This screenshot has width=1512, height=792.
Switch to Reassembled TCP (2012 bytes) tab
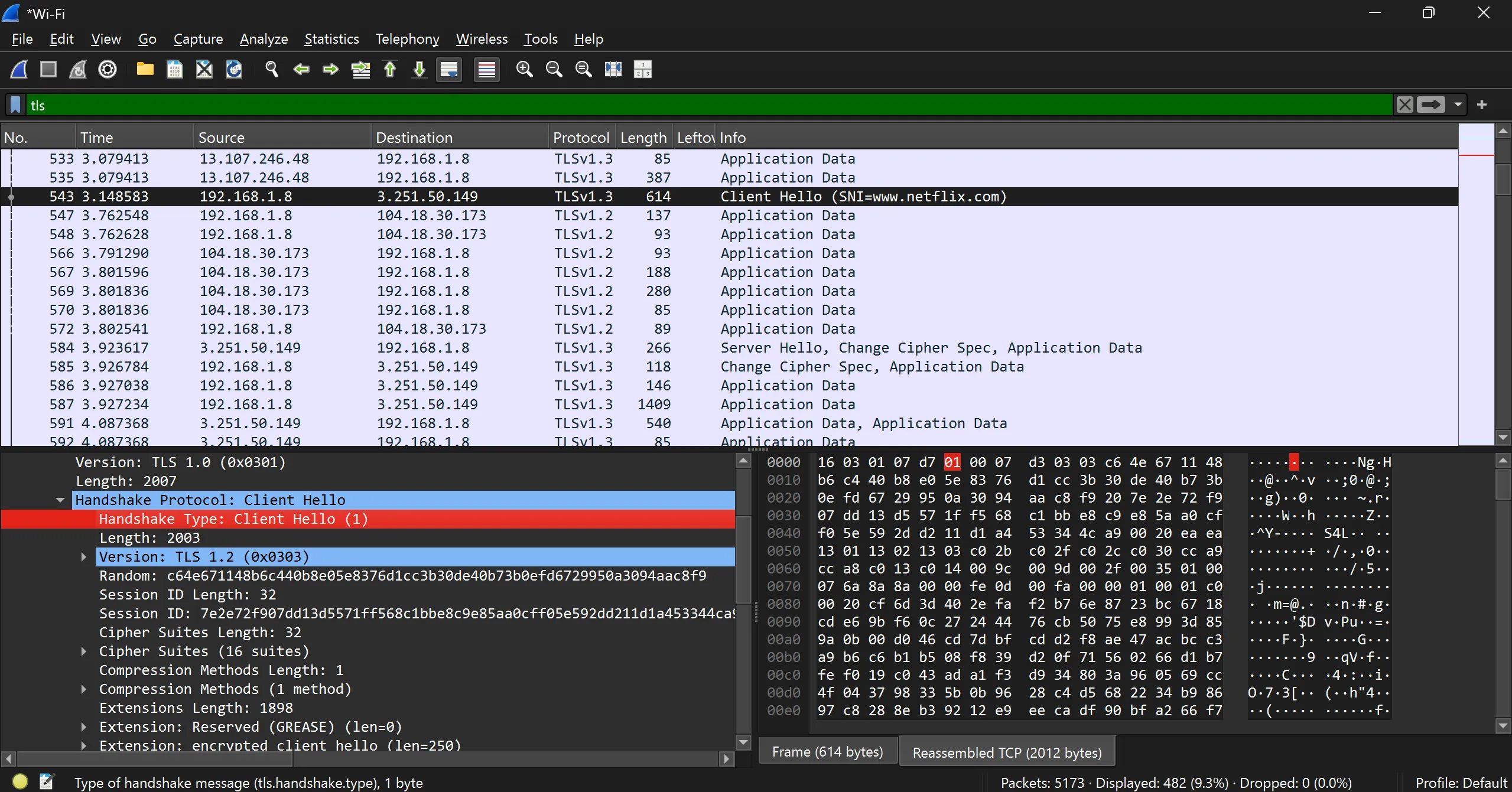tap(1007, 752)
